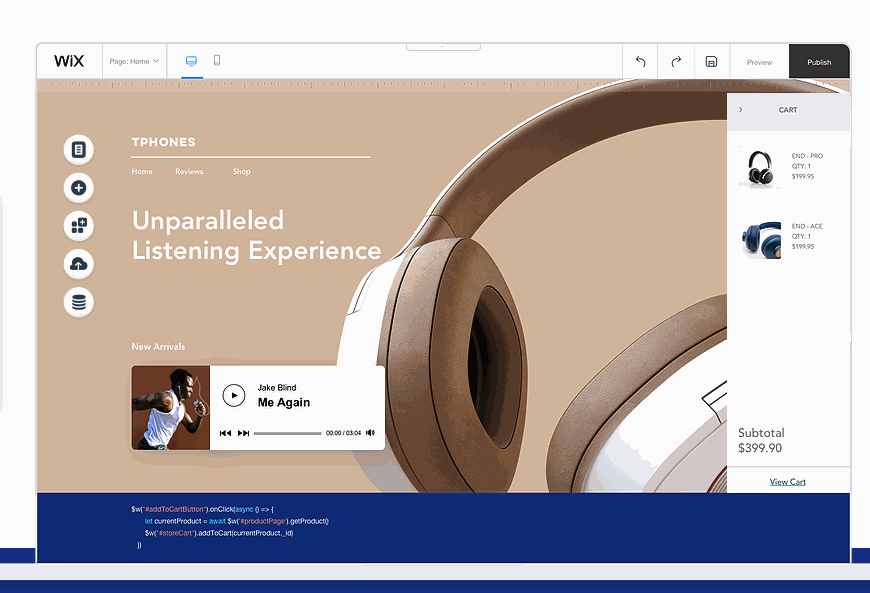Viewport: 870px width, 593px height.
Task: Click the CART panel header title
Action: (788, 110)
